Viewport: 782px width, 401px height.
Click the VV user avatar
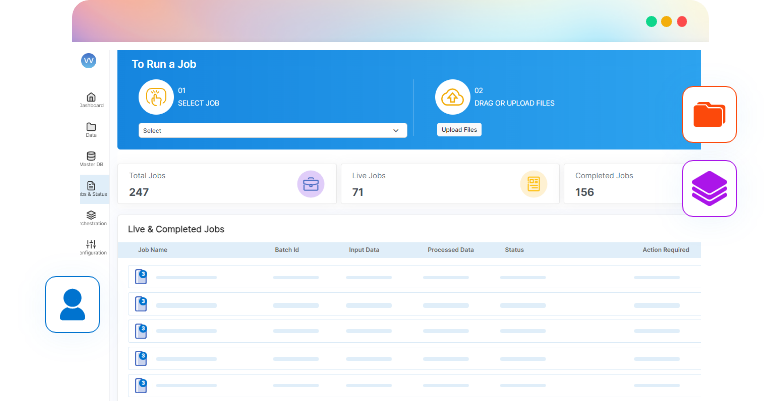click(x=89, y=60)
